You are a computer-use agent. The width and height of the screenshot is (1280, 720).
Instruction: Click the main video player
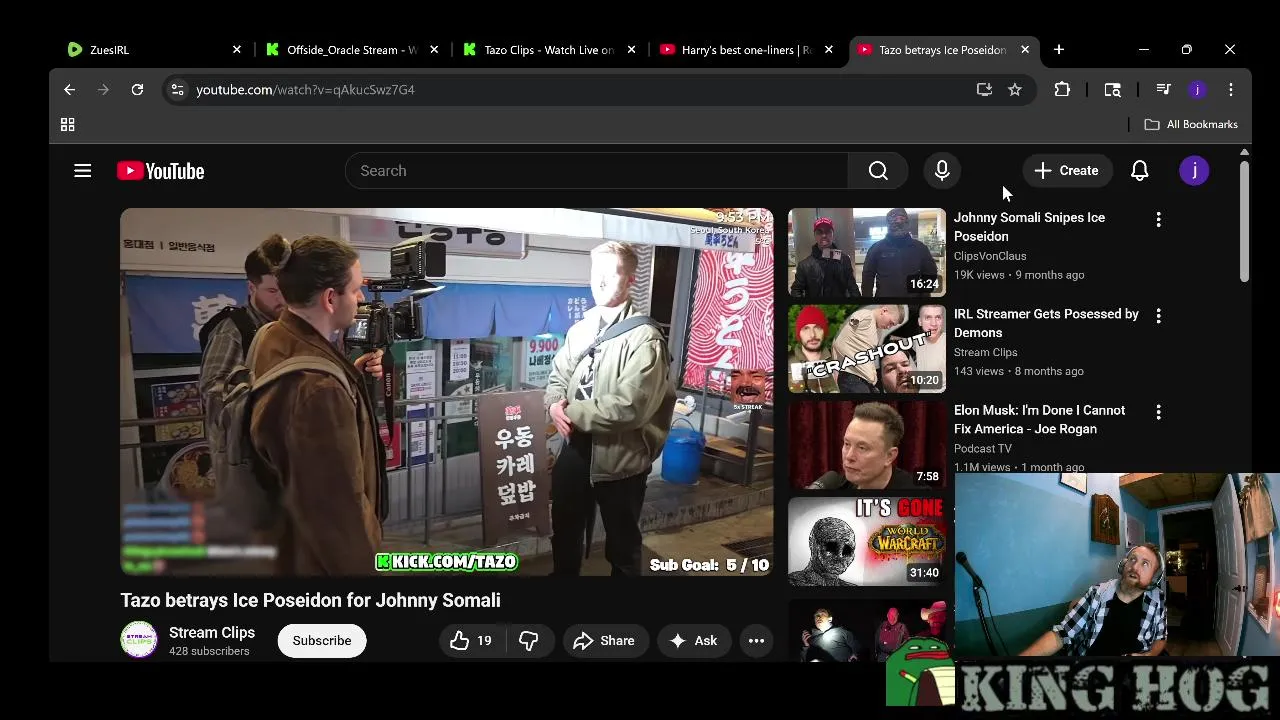(x=447, y=392)
